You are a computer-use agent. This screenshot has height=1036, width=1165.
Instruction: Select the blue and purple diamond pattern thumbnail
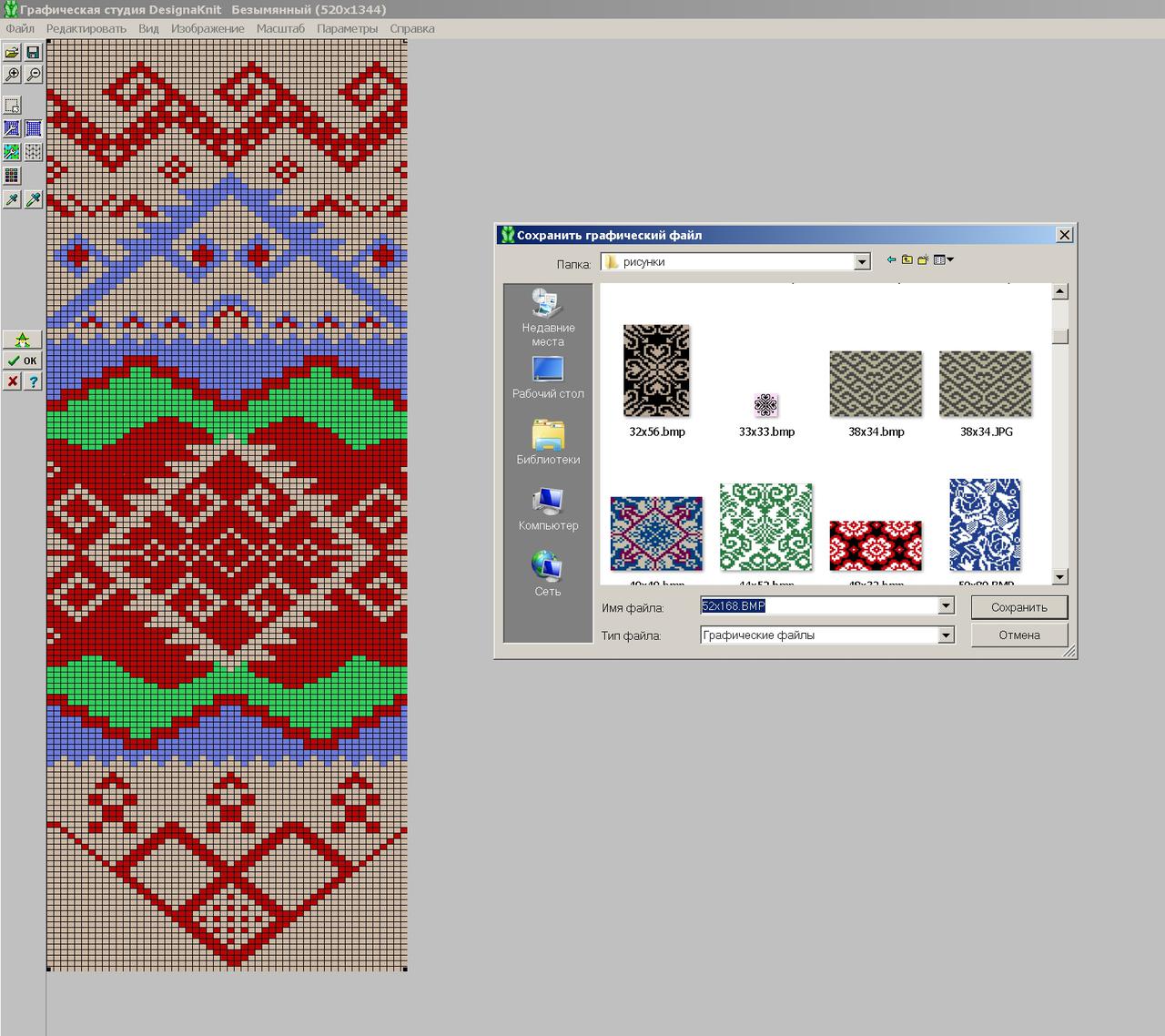pyautogui.click(x=656, y=533)
